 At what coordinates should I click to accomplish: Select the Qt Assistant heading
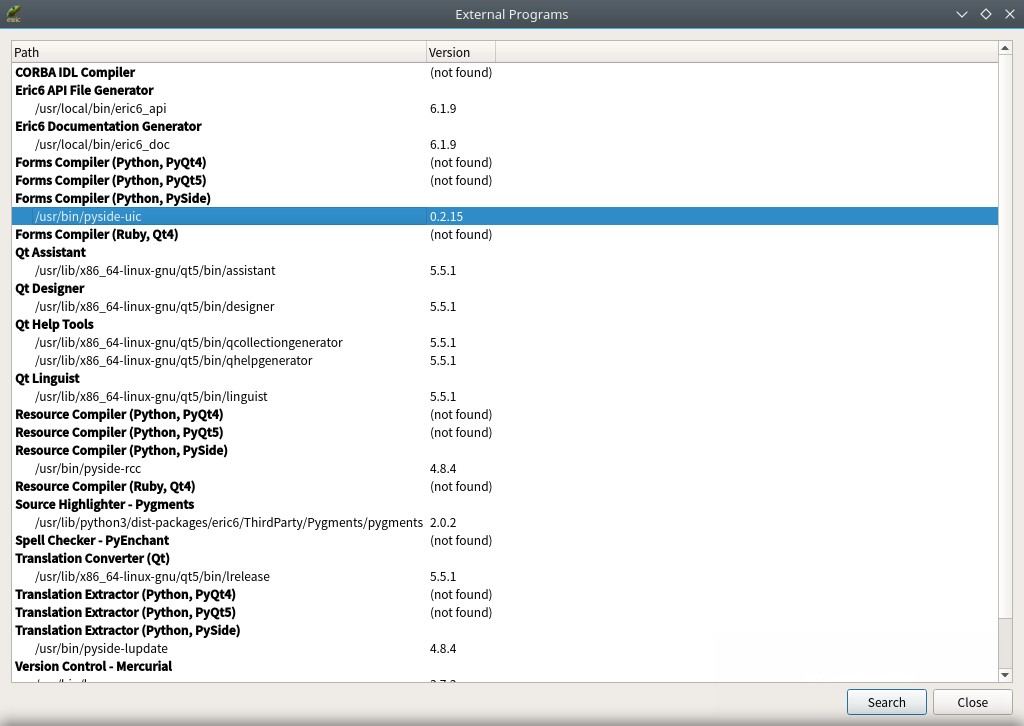point(505,253)
